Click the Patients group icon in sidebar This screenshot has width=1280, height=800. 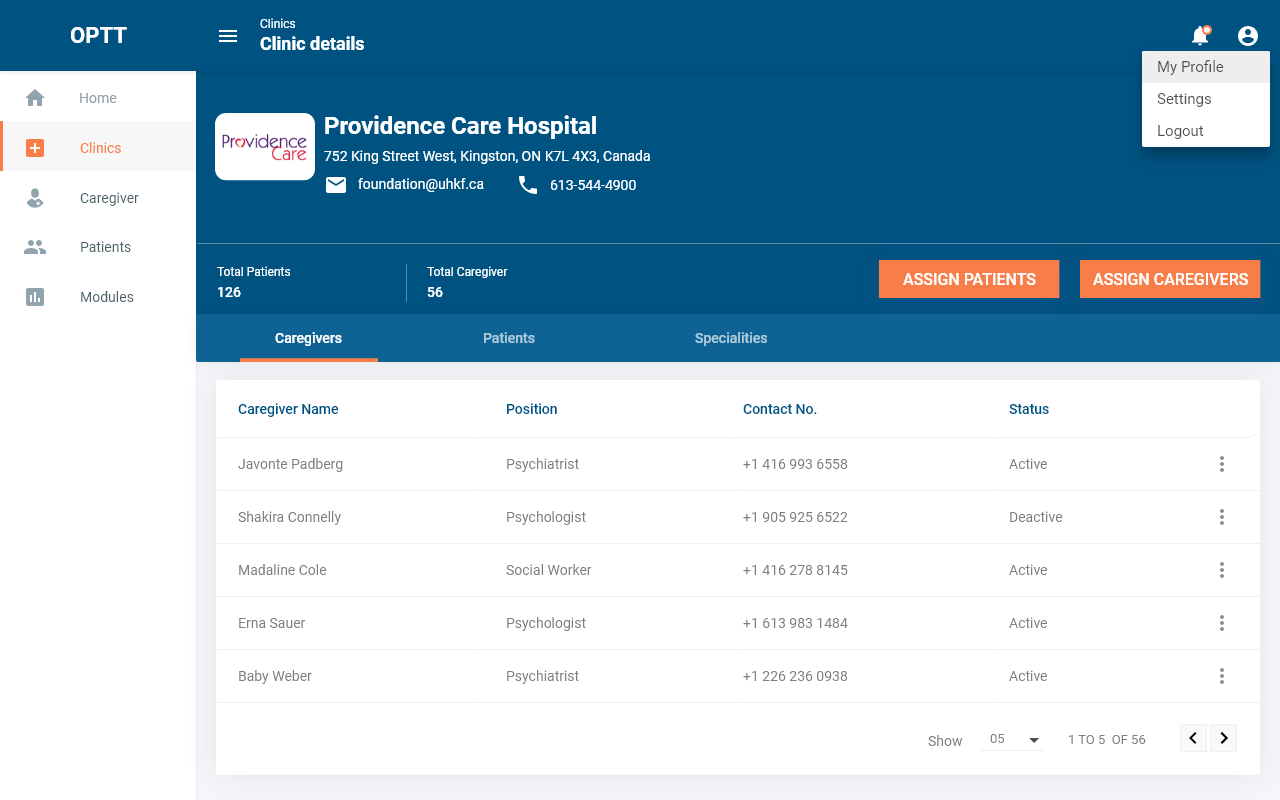[x=35, y=247]
